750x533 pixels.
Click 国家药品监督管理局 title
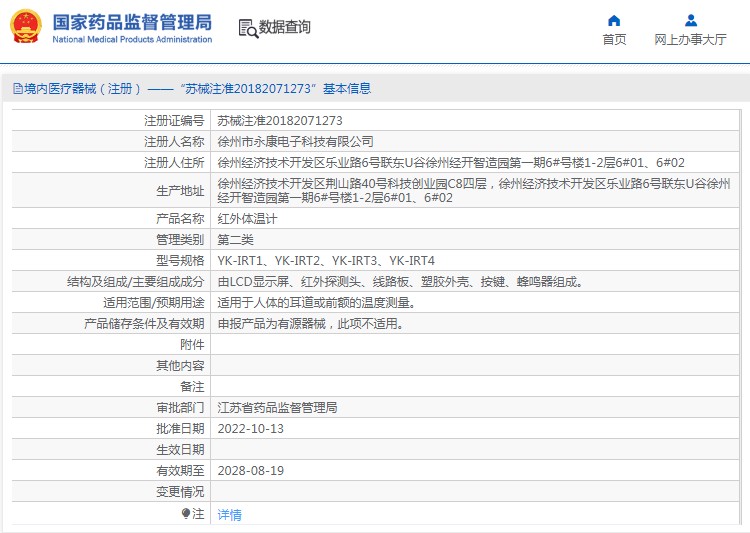coord(132,22)
